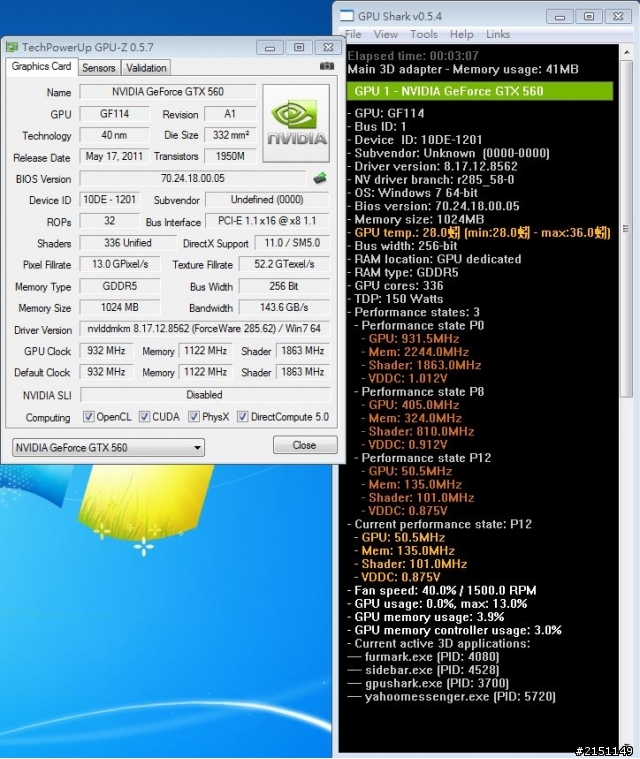The width and height of the screenshot is (640, 759).
Task: Click the Shaders field 336 Unified
Action: click(128, 243)
